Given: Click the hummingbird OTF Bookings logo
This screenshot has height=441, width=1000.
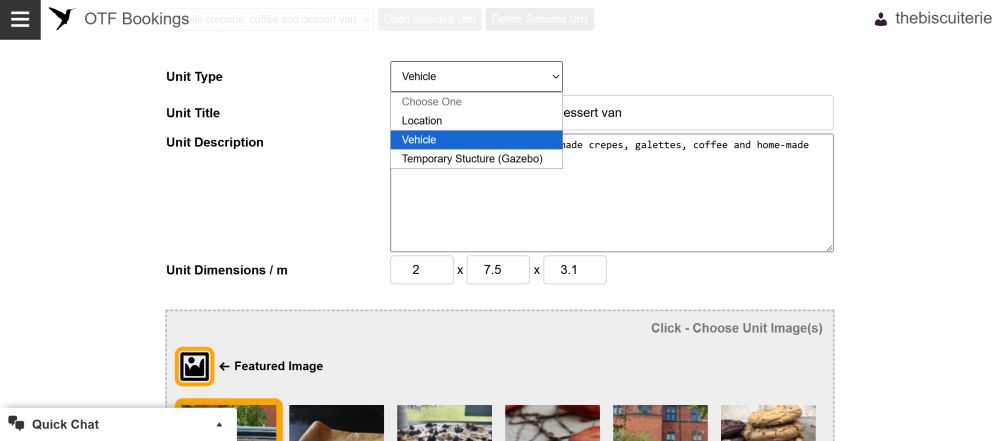Looking at the screenshot, I should pos(62,19).
